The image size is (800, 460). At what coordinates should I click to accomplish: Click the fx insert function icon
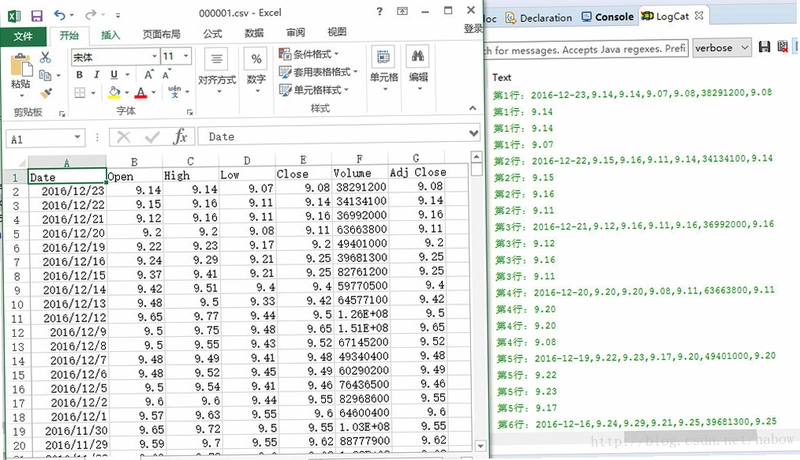click(x=180, y=137)
